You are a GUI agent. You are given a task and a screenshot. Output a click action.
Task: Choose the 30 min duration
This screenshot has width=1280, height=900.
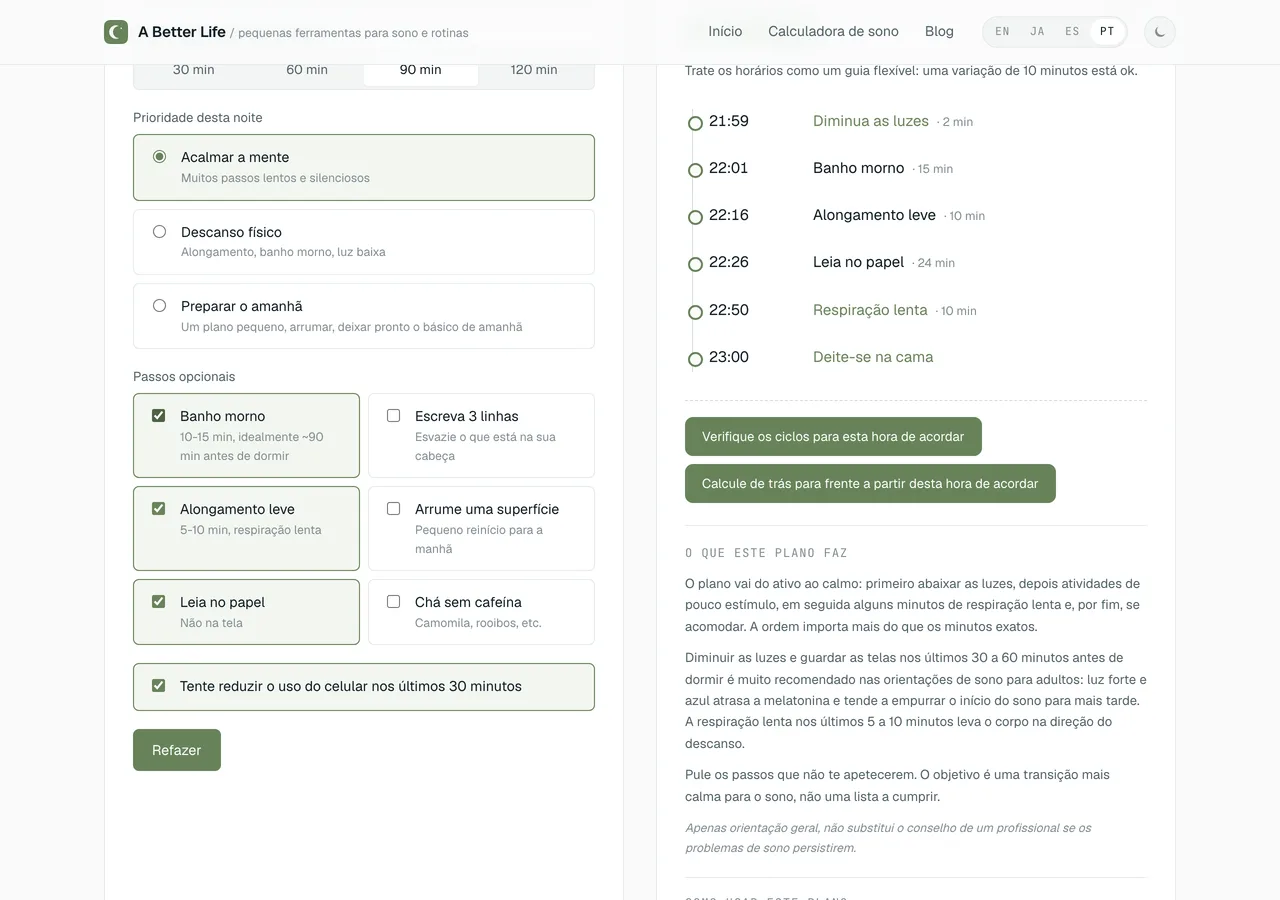click(x=194, y=70)
